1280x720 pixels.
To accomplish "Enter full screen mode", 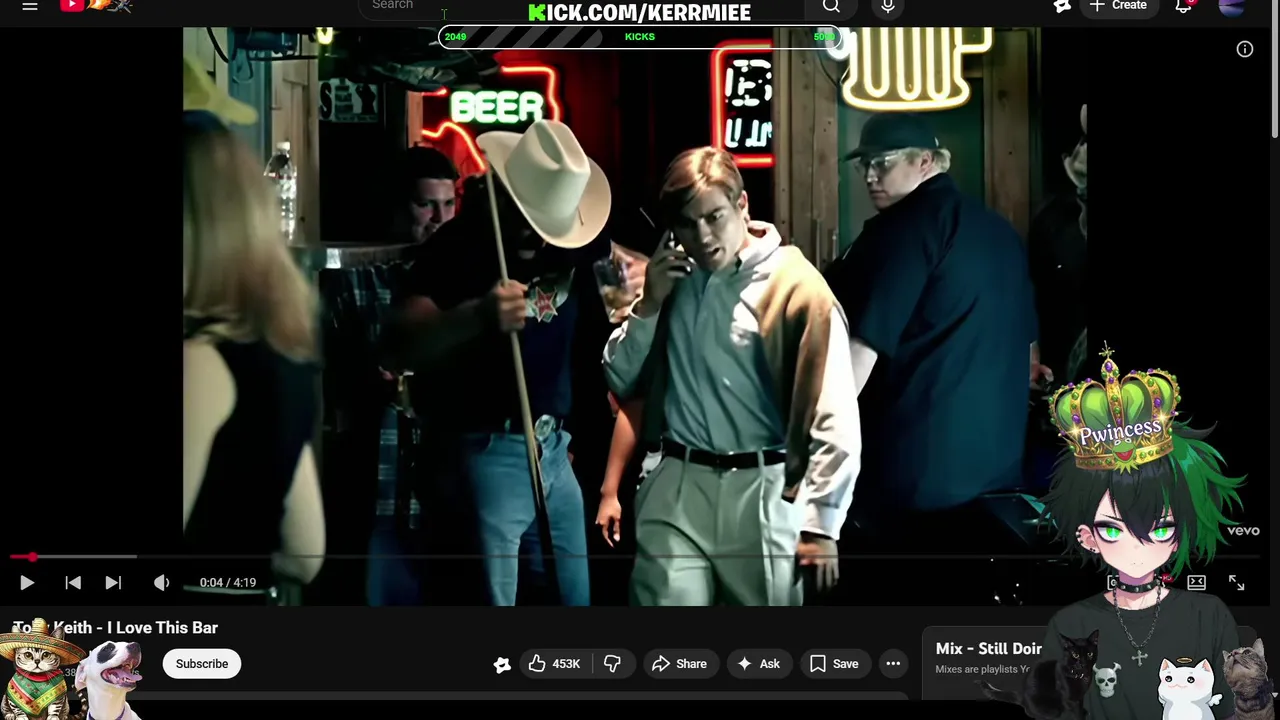I will click(x=1237, y=583).
